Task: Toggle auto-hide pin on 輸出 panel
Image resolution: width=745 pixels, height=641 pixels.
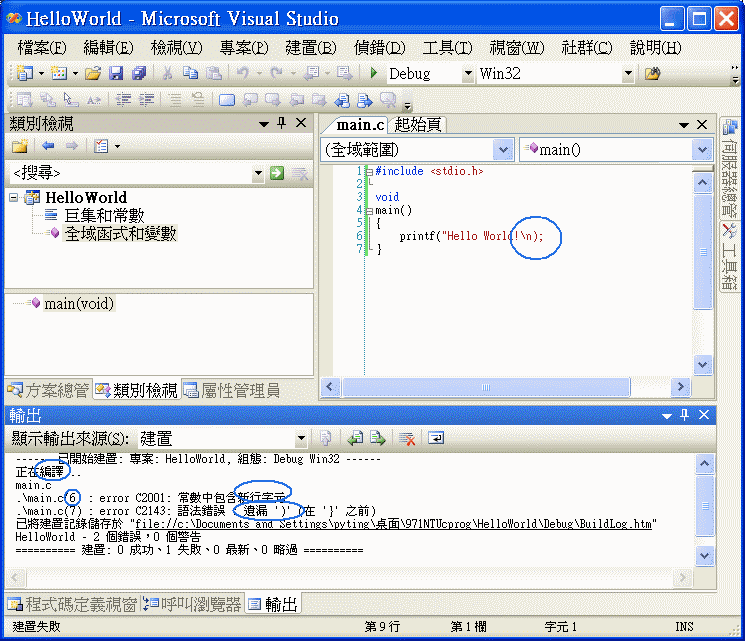Action: (685, 415)
